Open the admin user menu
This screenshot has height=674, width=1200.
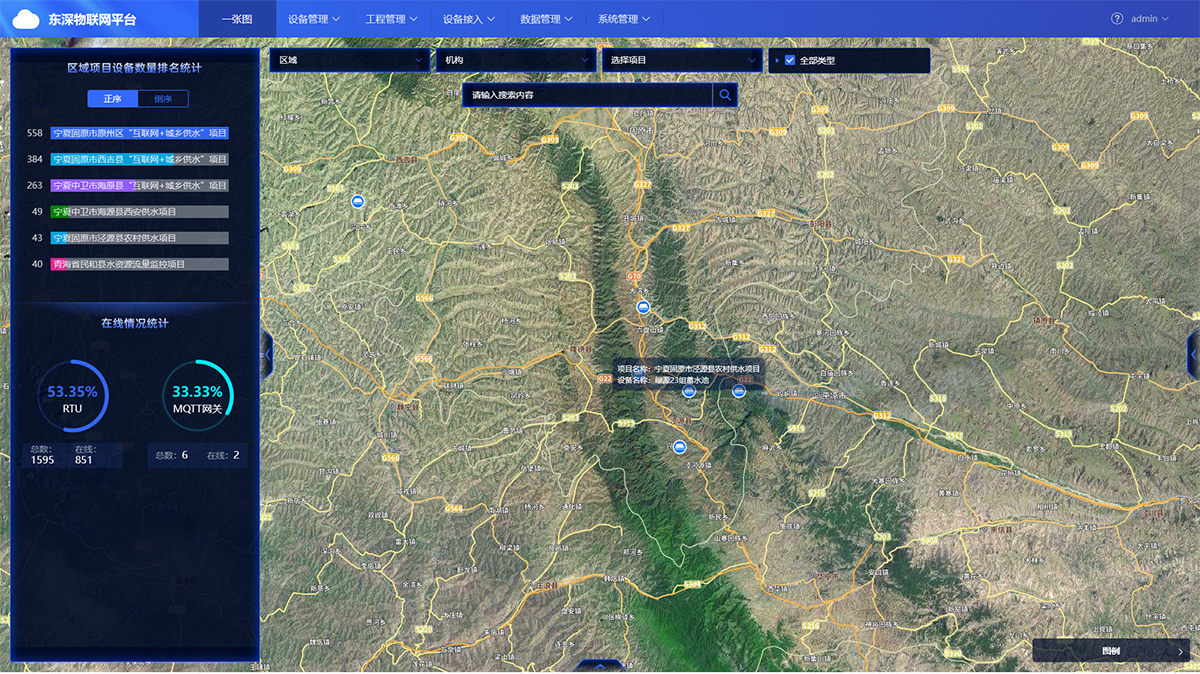1150,18
